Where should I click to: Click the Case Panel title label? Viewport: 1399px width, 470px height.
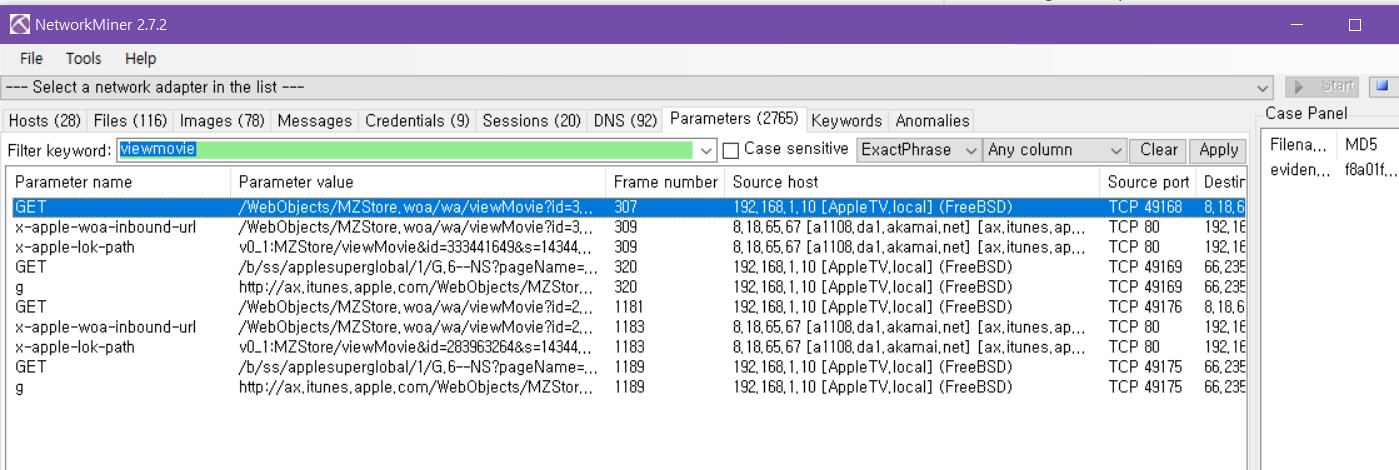1306,113
